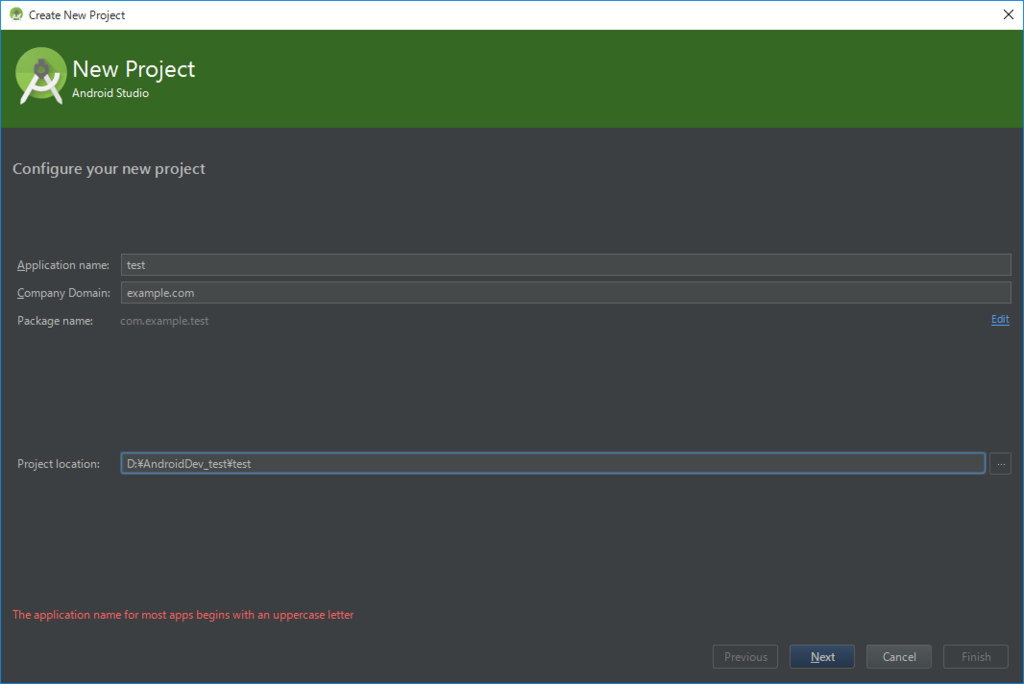Screen dimensions: 1024x684
Task: Click the Company Domain input field
Action: (x=566, y=293)
